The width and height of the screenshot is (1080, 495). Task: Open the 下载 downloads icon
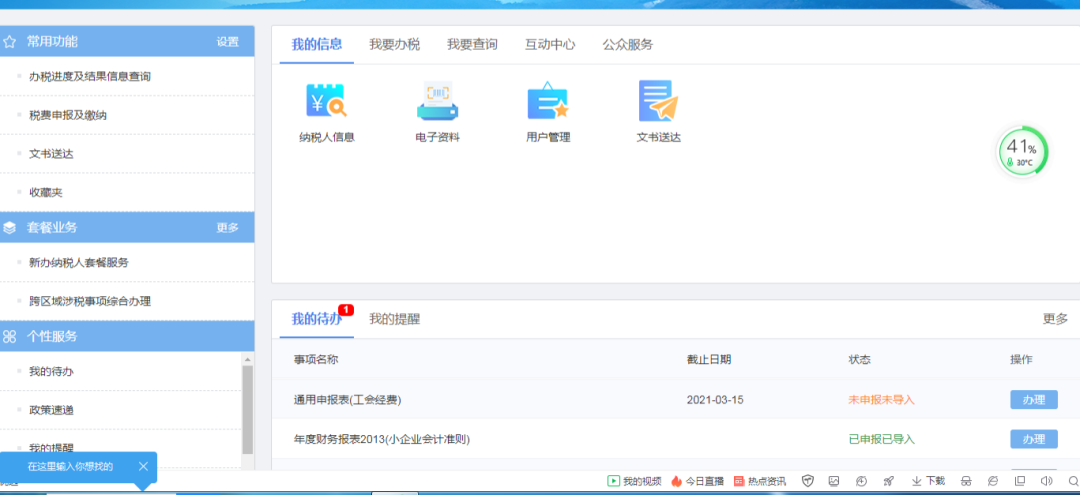coord(928,481)
